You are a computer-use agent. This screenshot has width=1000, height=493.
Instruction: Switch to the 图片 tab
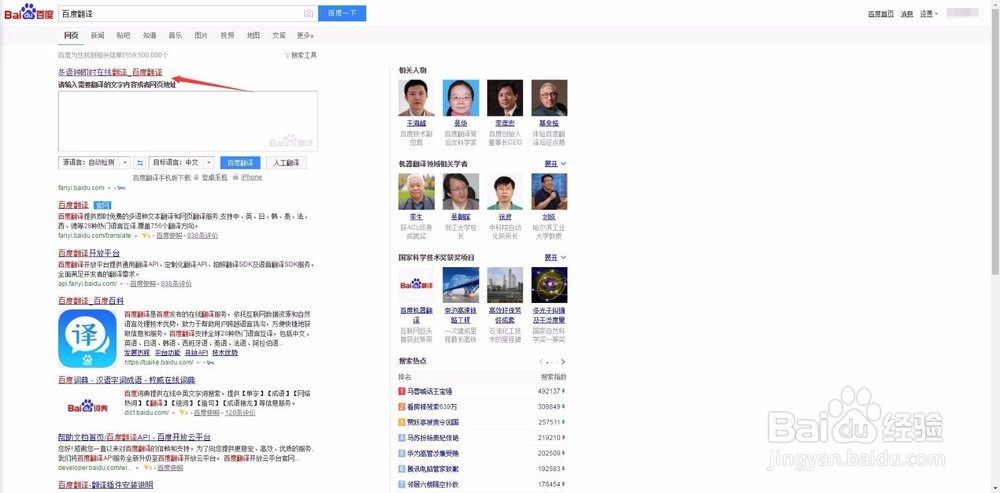tap(201, 35)
